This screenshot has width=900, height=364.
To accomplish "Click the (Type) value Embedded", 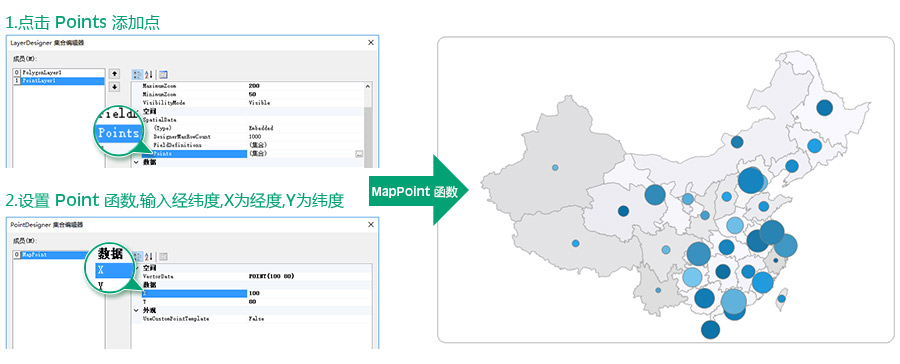I will coord(261,128).
